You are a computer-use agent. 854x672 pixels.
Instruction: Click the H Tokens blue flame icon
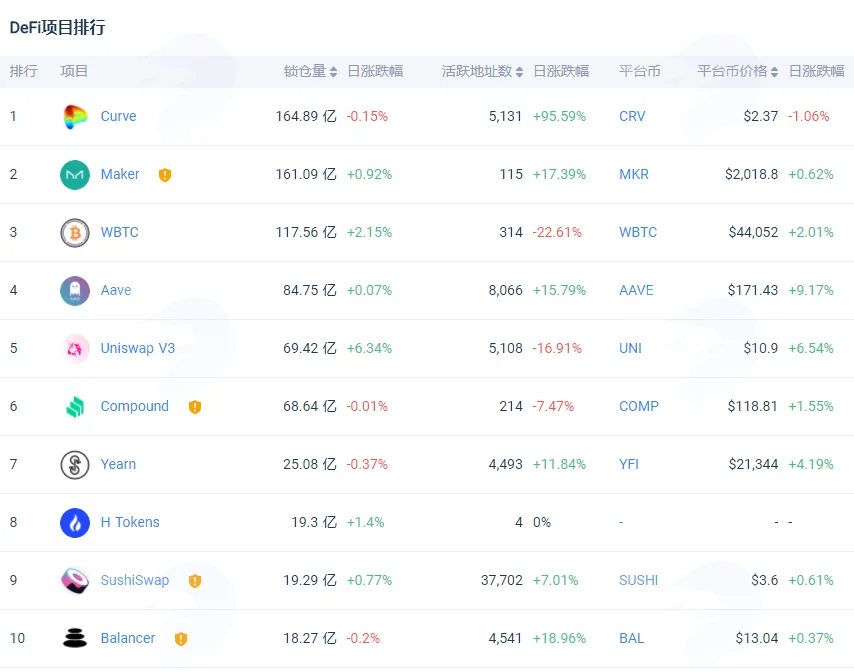click(75, 523)
